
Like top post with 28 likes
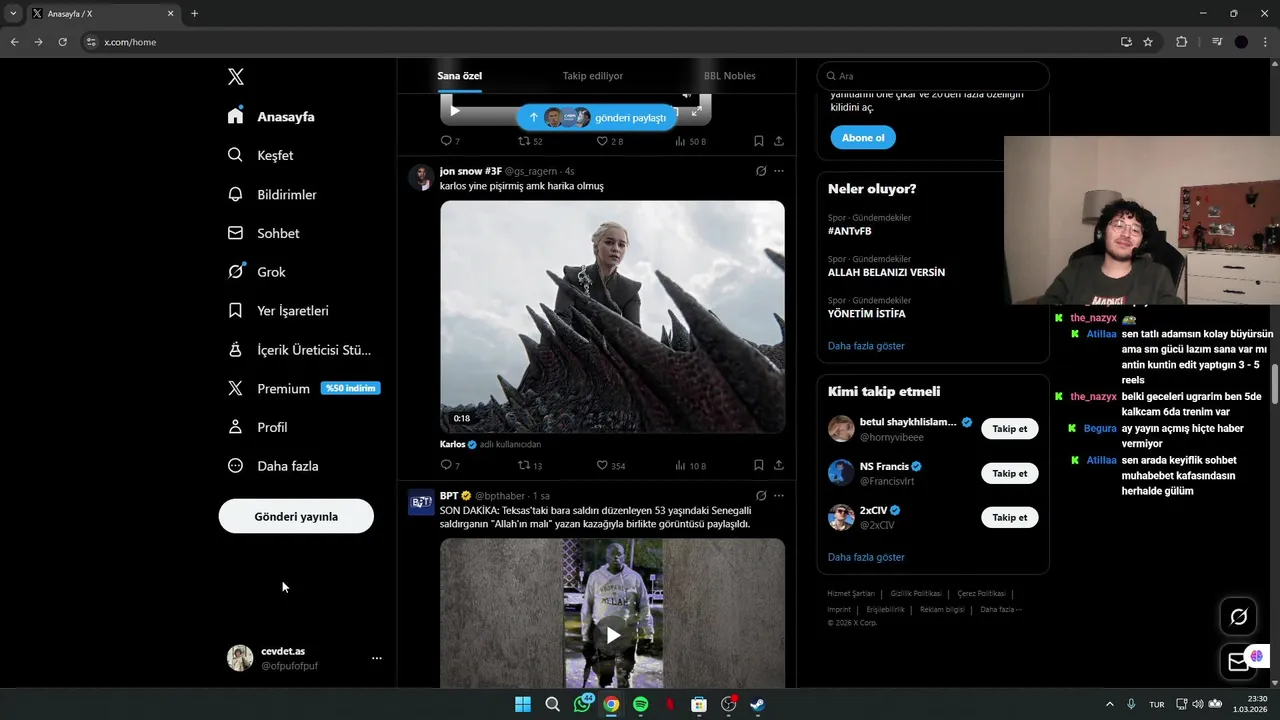[x=610, y=141]
